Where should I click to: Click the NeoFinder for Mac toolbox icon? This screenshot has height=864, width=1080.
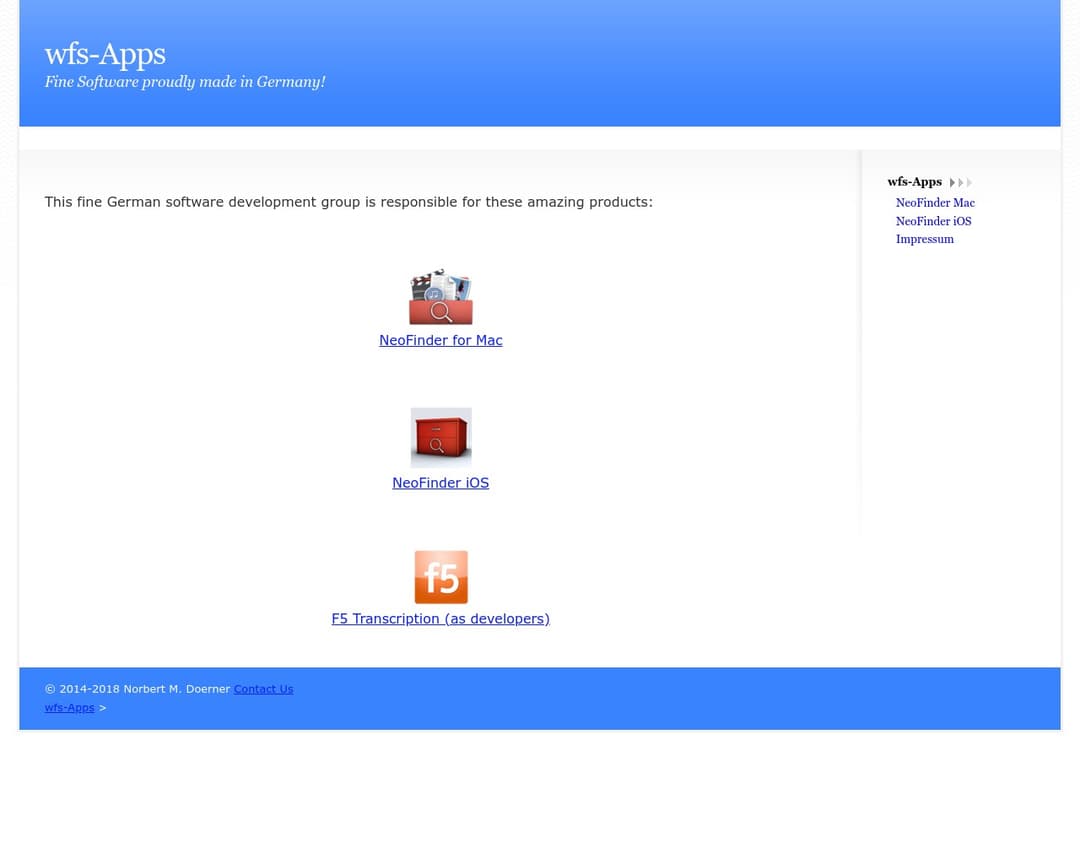tap(441, 297)
